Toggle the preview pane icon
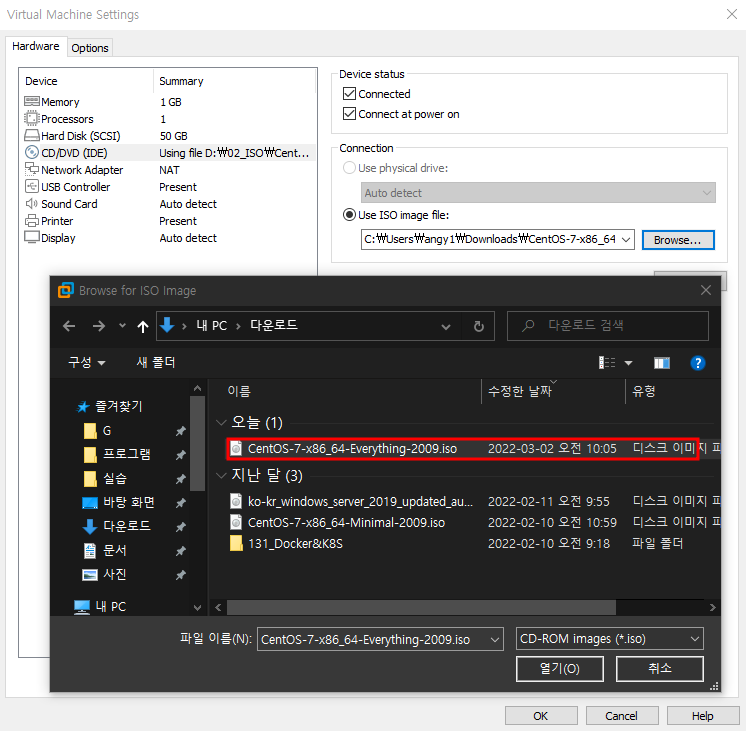 click(662, 363)
